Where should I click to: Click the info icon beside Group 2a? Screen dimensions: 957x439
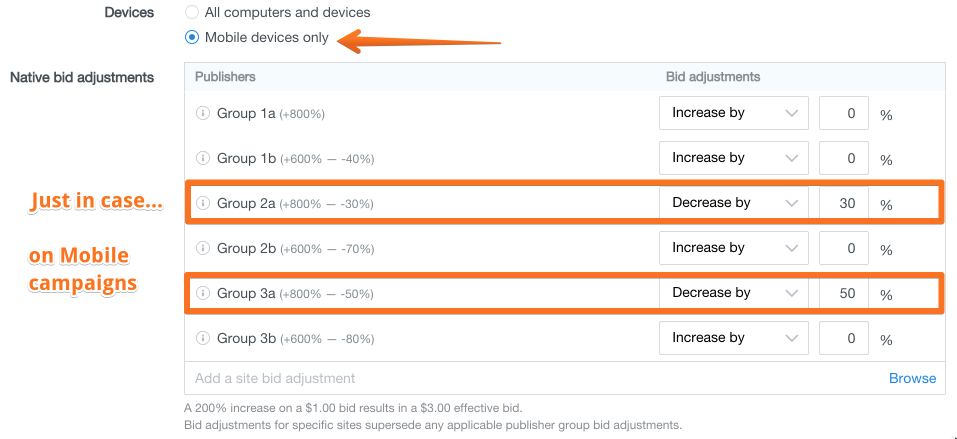coord(203,203)
